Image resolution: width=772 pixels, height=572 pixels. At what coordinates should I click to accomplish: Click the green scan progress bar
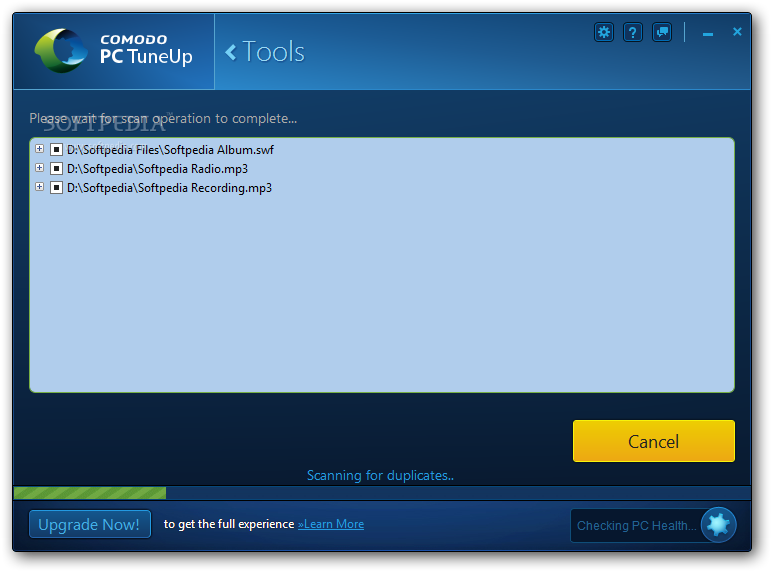point(90,493)
